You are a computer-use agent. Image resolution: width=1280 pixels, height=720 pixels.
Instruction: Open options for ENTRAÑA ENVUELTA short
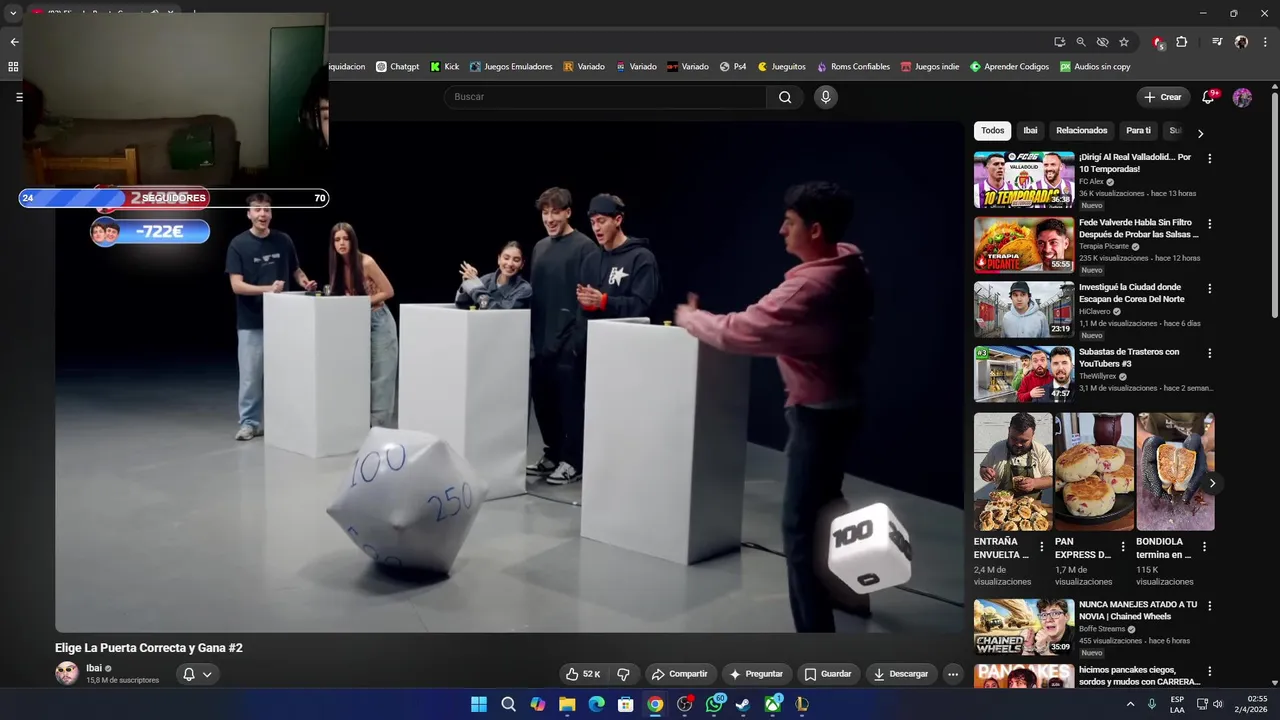[x=1041, y=547]
